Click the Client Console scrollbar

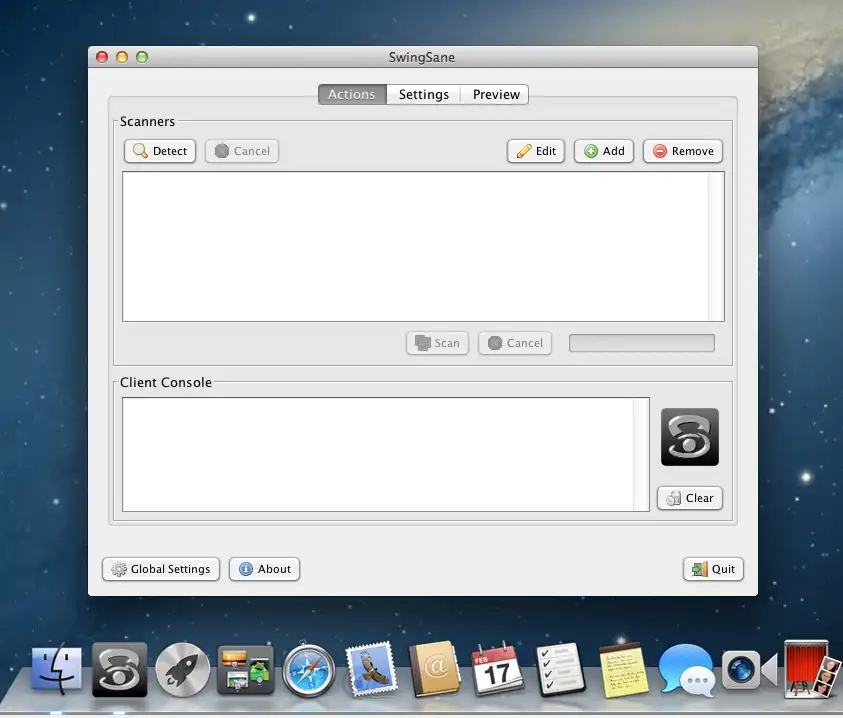click(641, 454)
